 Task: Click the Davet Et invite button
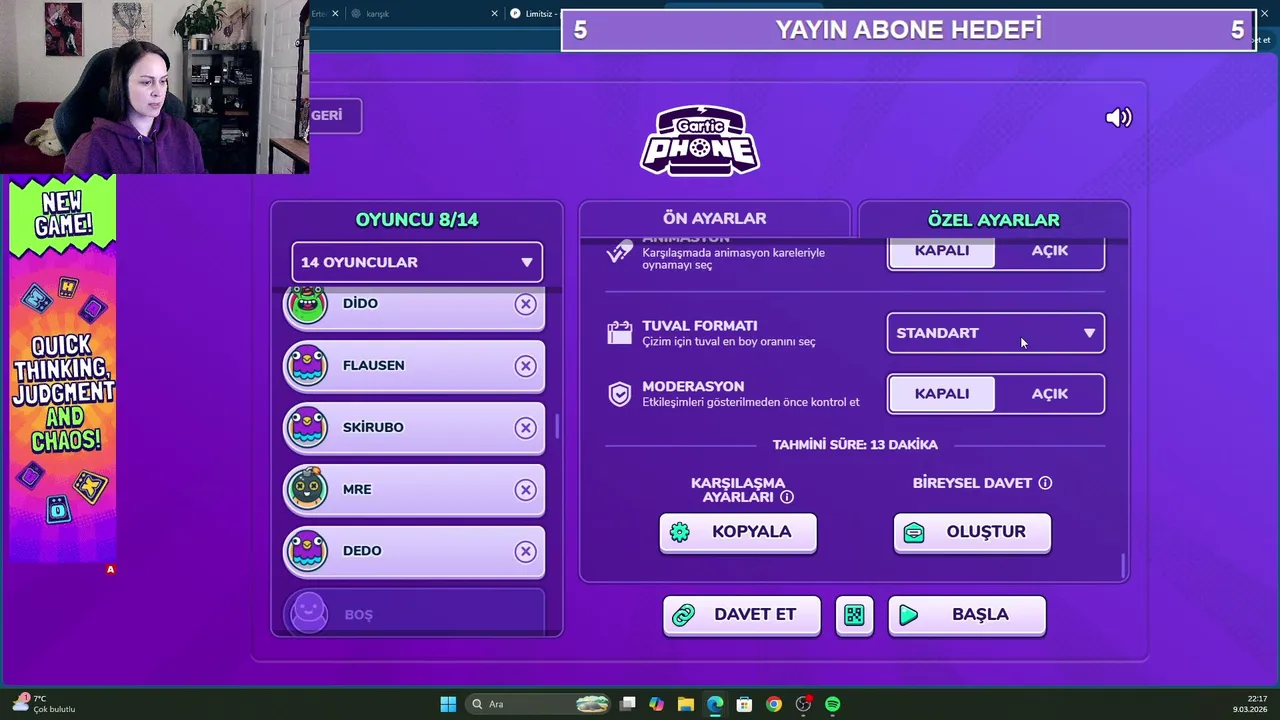(x=742, y=615)
